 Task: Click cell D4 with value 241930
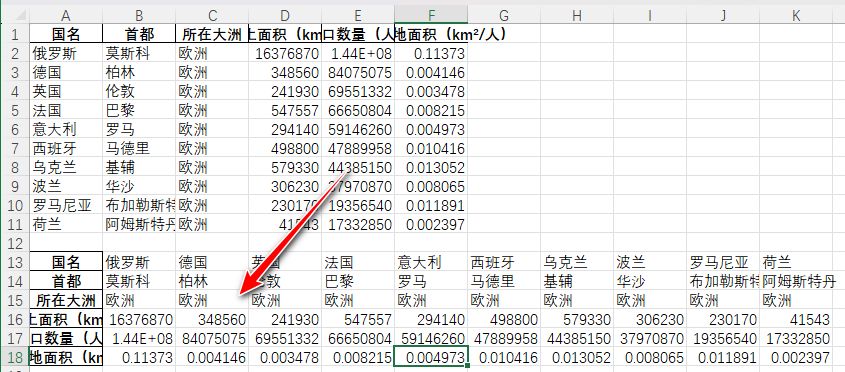[285, 91]
